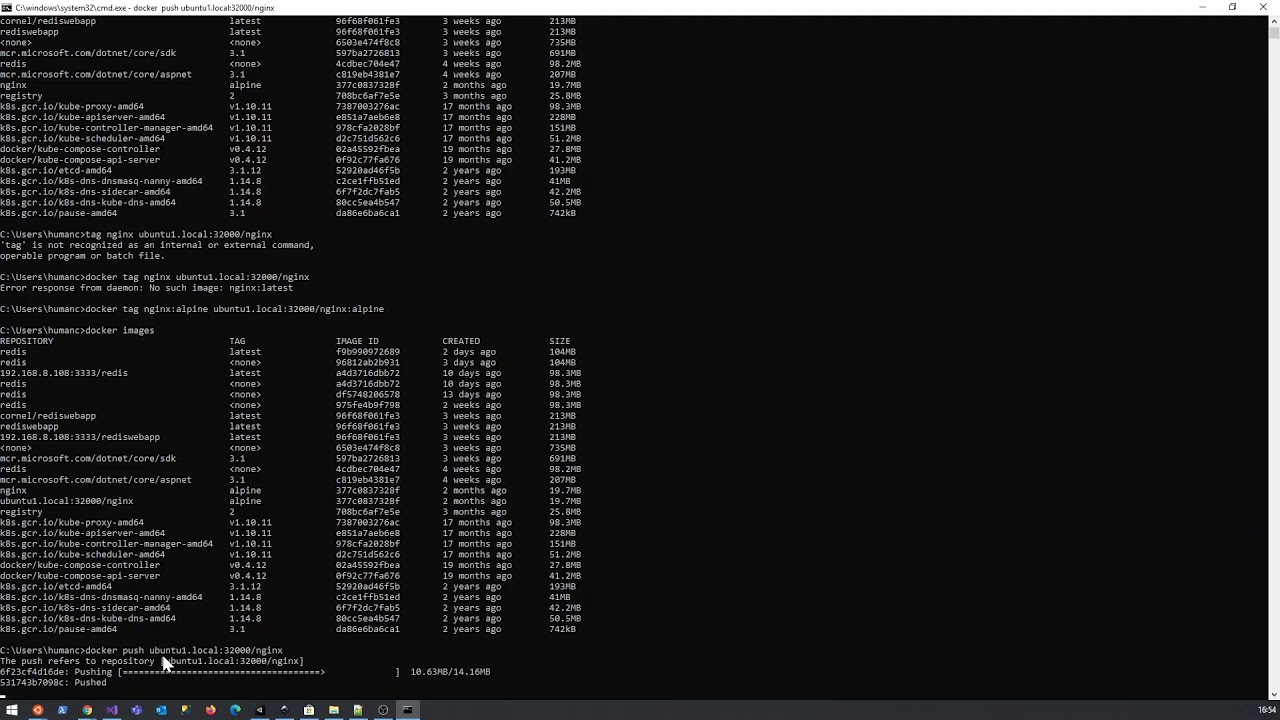This screenshot has height=720, width=1280.
Task: Click the SIZE column header
Action: [560, 341]
